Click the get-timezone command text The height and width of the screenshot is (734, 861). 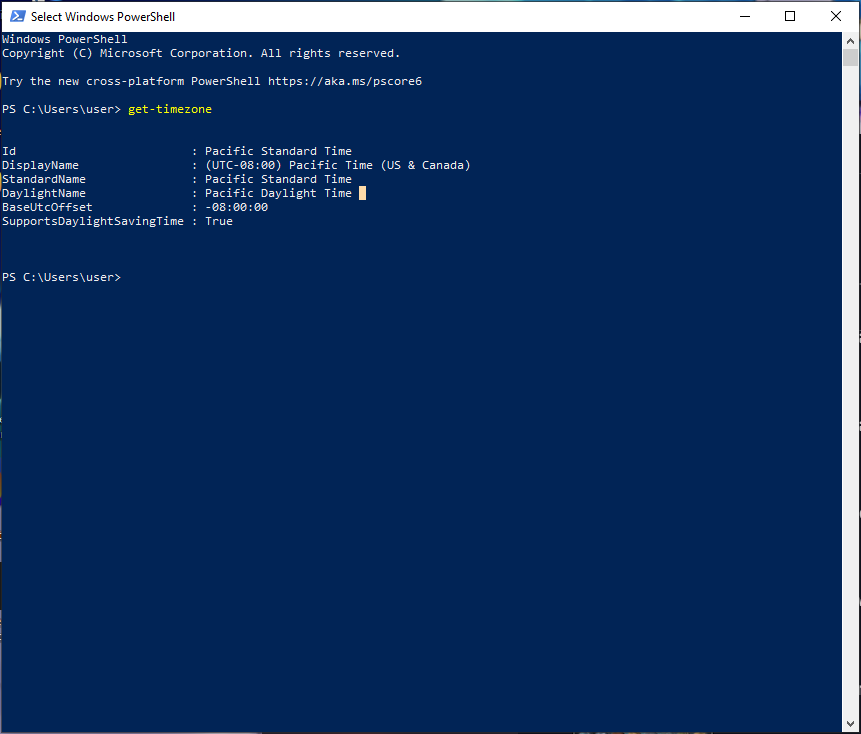pyautogui.click(x=170, y=109)
